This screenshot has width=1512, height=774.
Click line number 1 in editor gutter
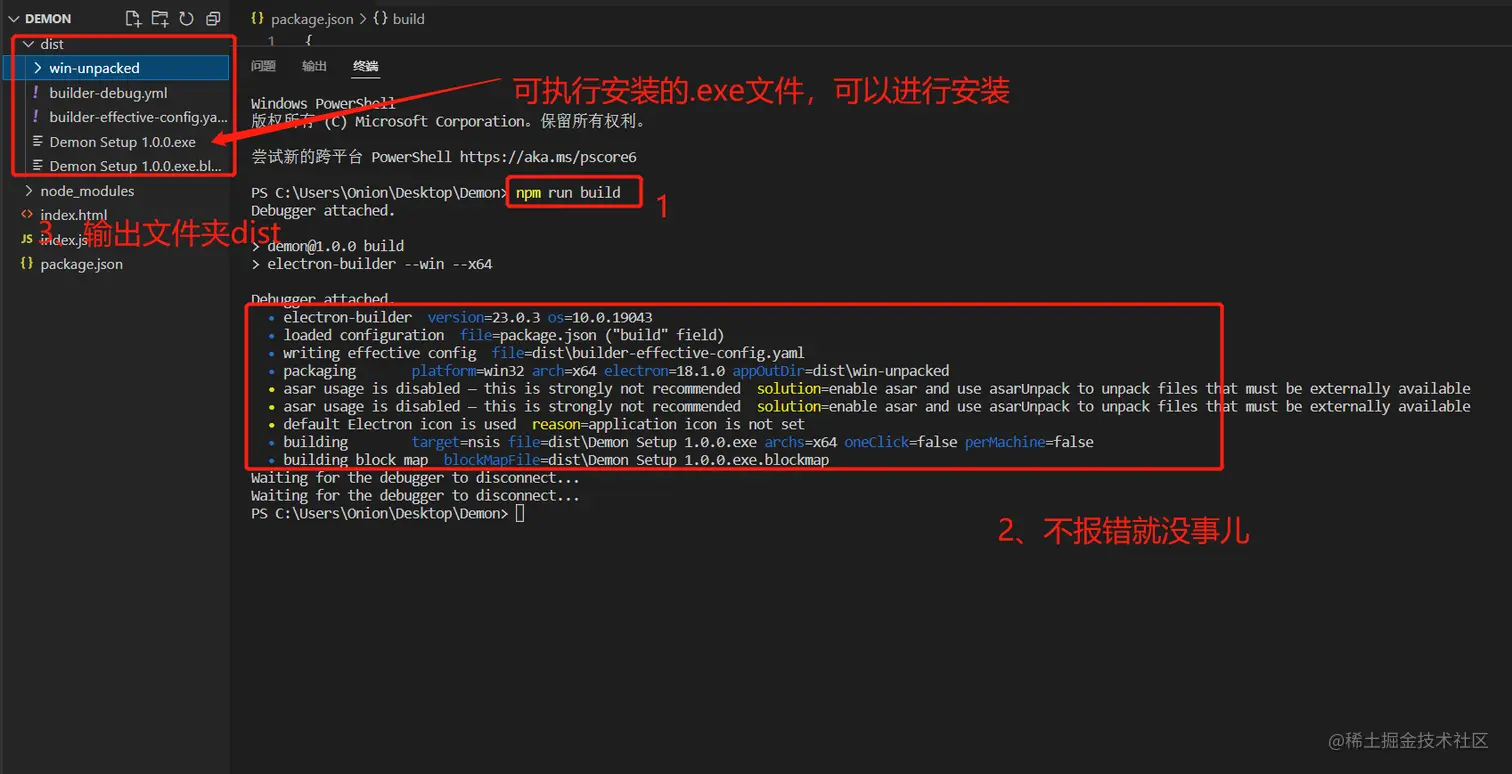(271, 41)
